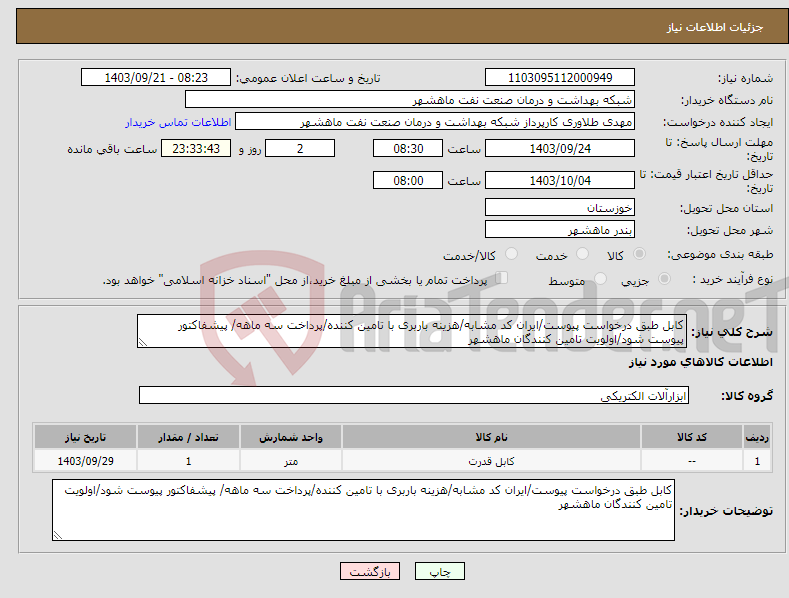This screenshot has width=789, height=598.
Task: Click the remaining days field showing 2
Action: pyautogui.click(x=300, y=148)
